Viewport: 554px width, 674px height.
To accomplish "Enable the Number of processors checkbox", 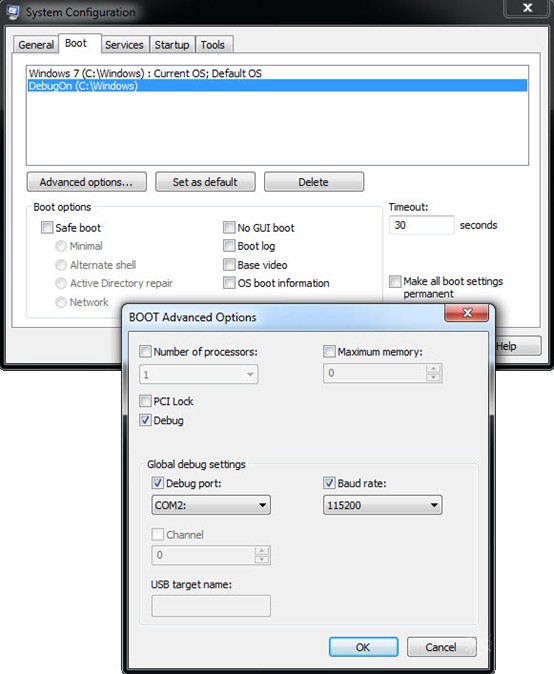I will [x=145, y=352].
